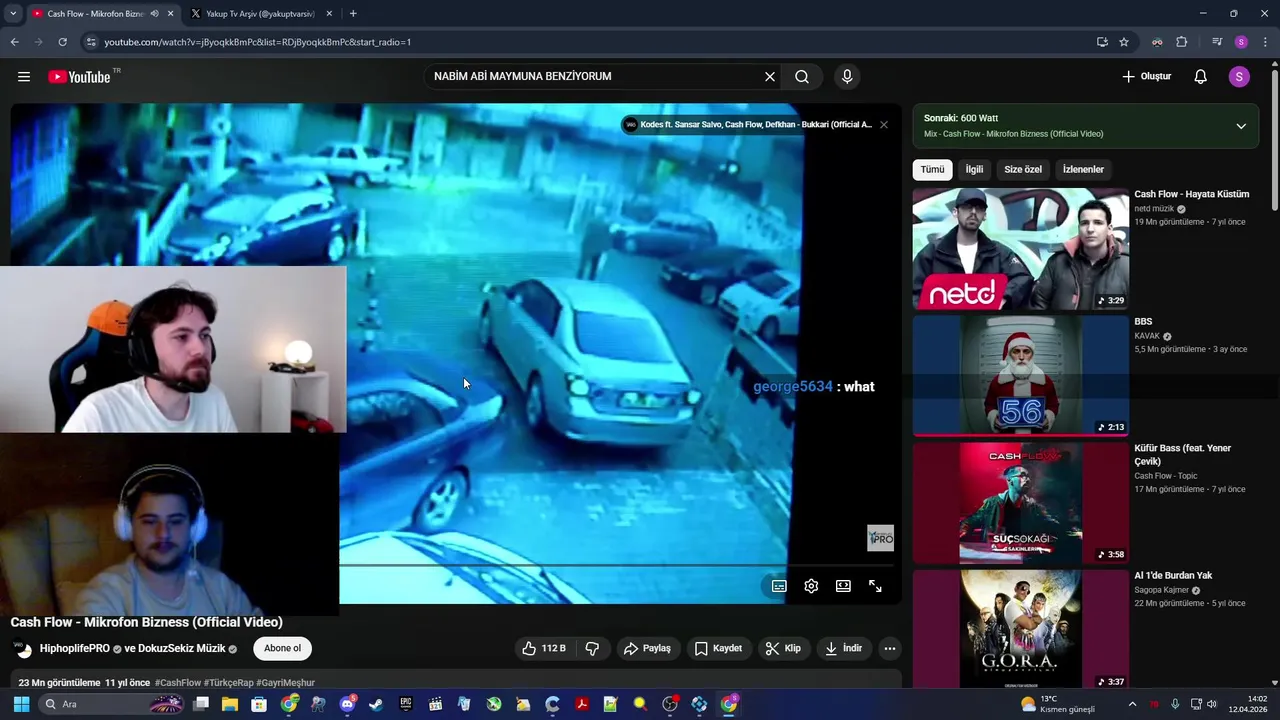The width and height of the screenshot is (1280, 720).
Task: Clear the search box text
Action: 770,77
